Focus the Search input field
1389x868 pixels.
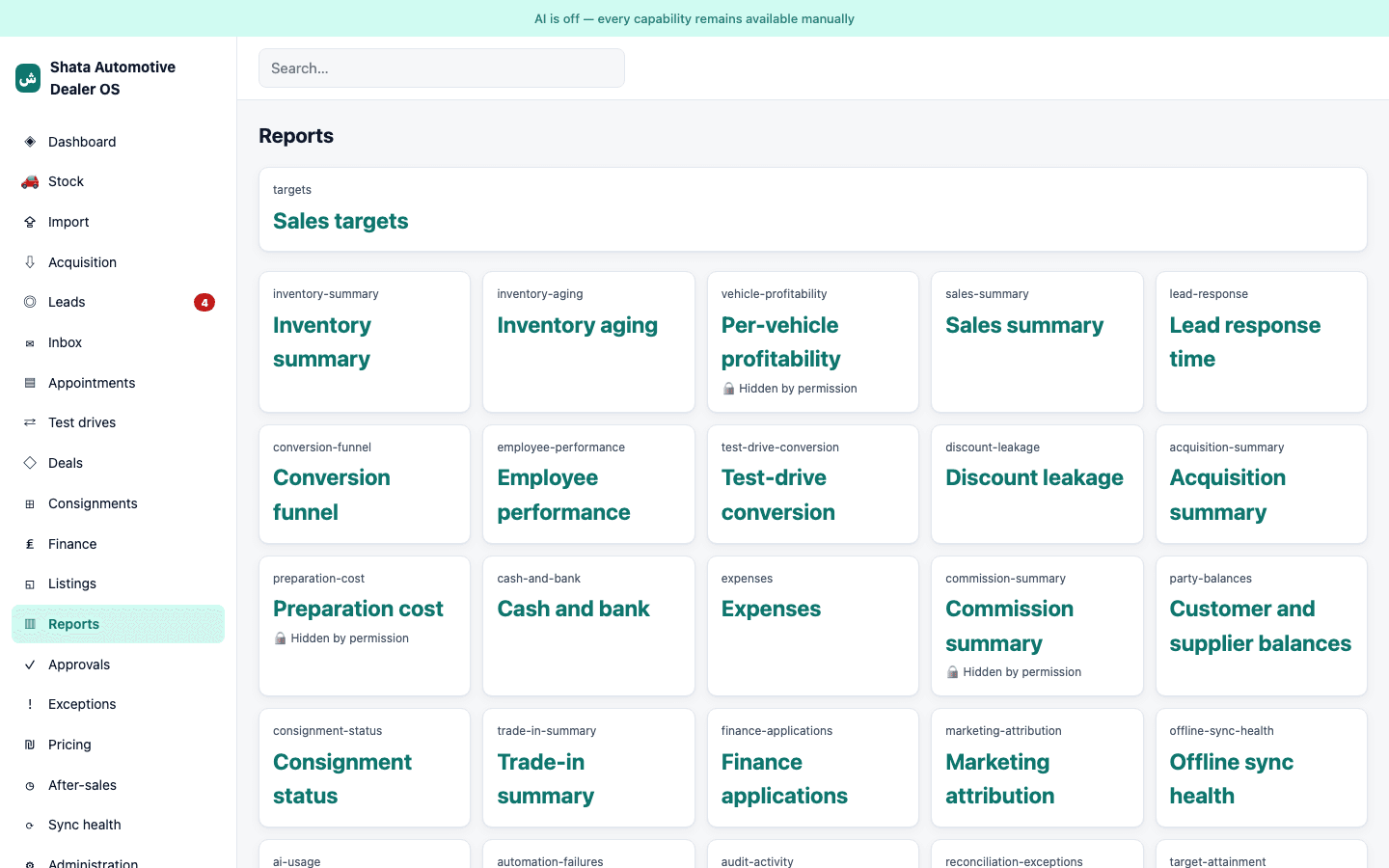(442, 68)
